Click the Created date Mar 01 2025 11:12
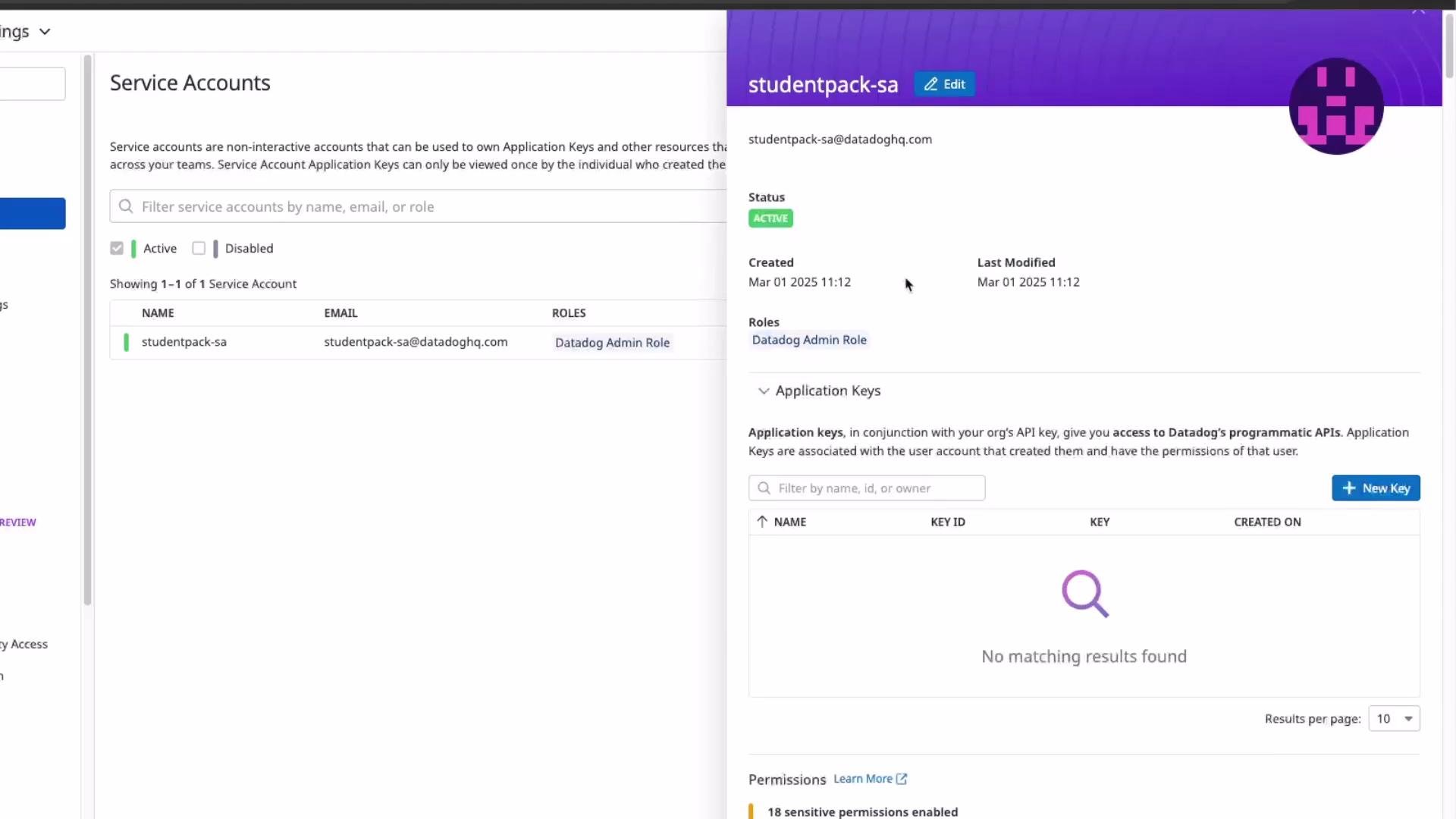 pyautogui.click(x=799, y=282)
